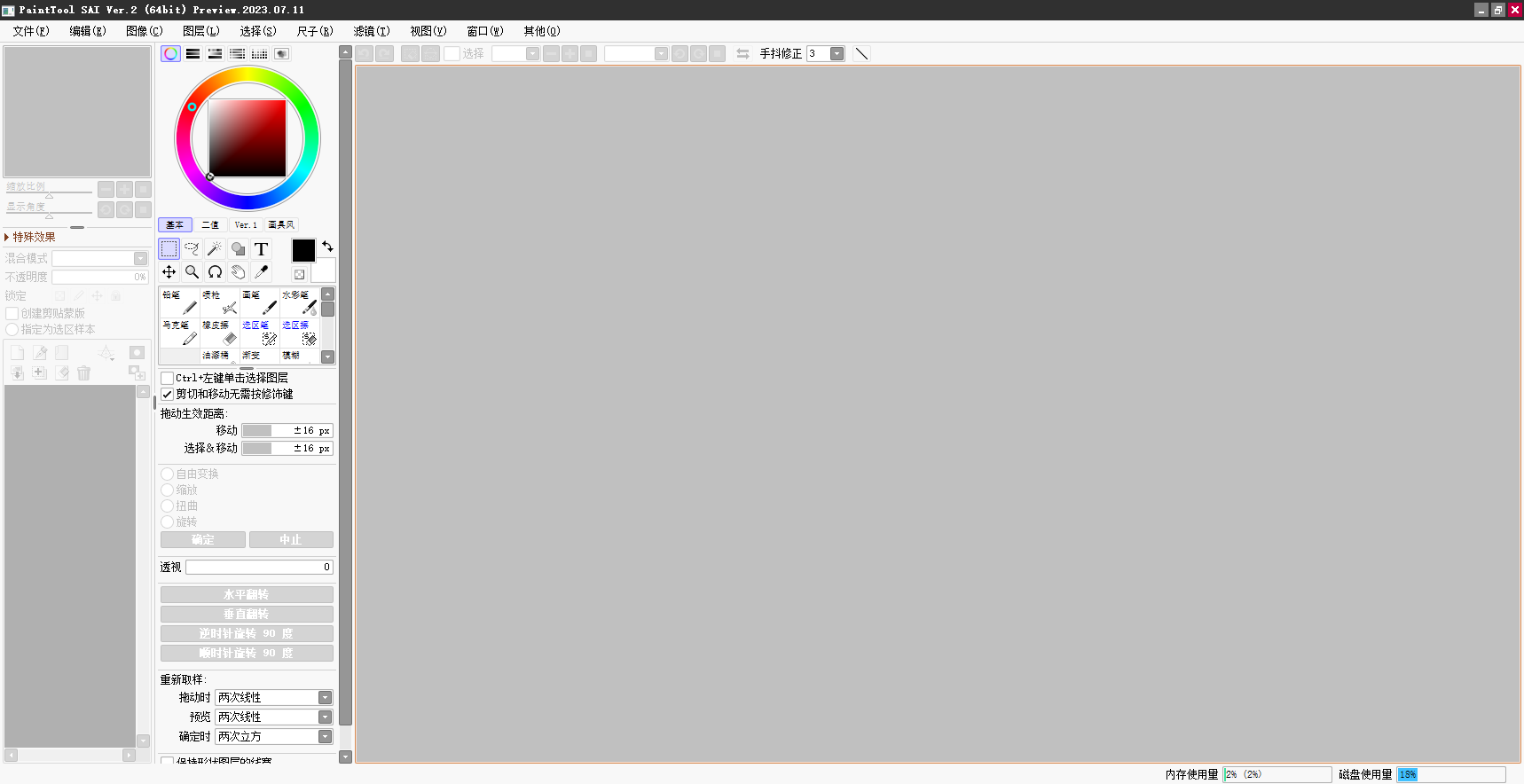Enable Ctrl+左键单击选择图层 checkbox

[168, 378]
